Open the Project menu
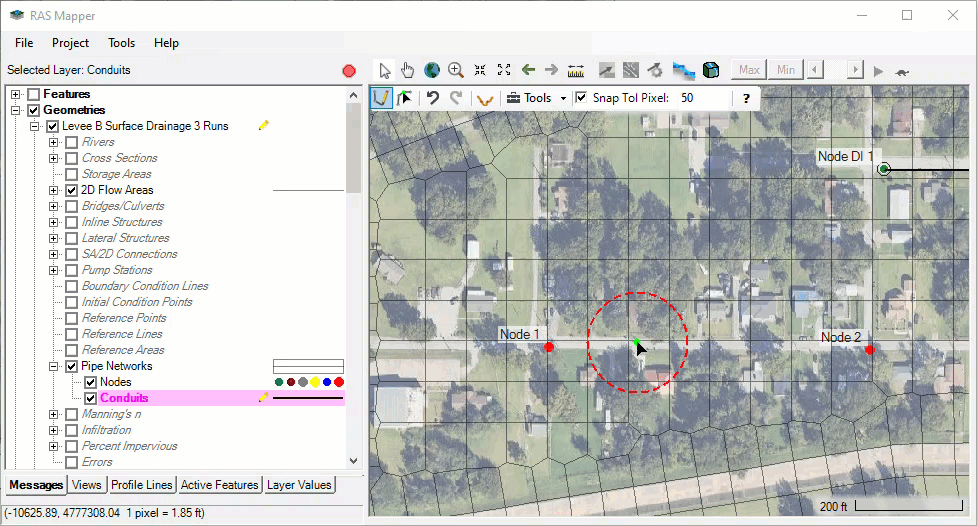Image resolution: width=978 pixels, height=526 pixels. (x=70, y=43)
